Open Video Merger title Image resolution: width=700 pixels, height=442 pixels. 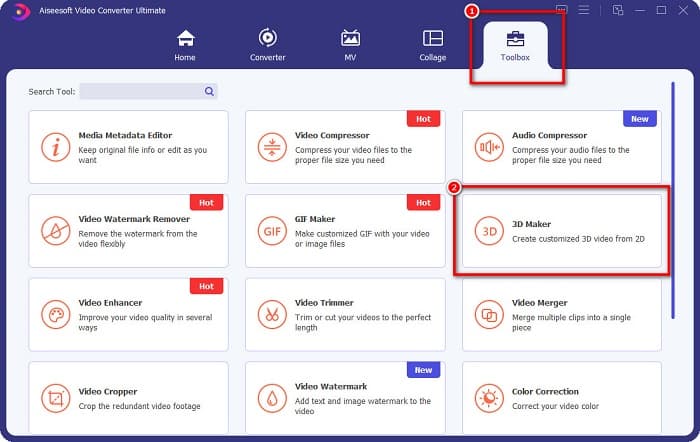click(x=540, y=303)
